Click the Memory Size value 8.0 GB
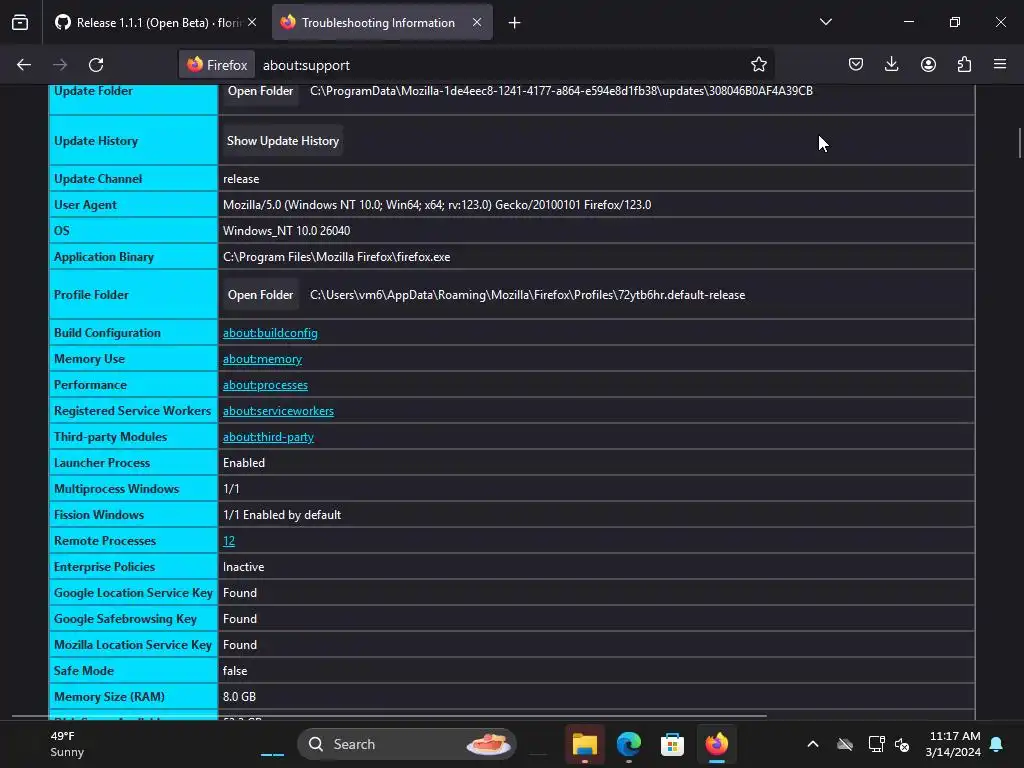The width and height of the screenshot is (1024, 768). [239, 697]
